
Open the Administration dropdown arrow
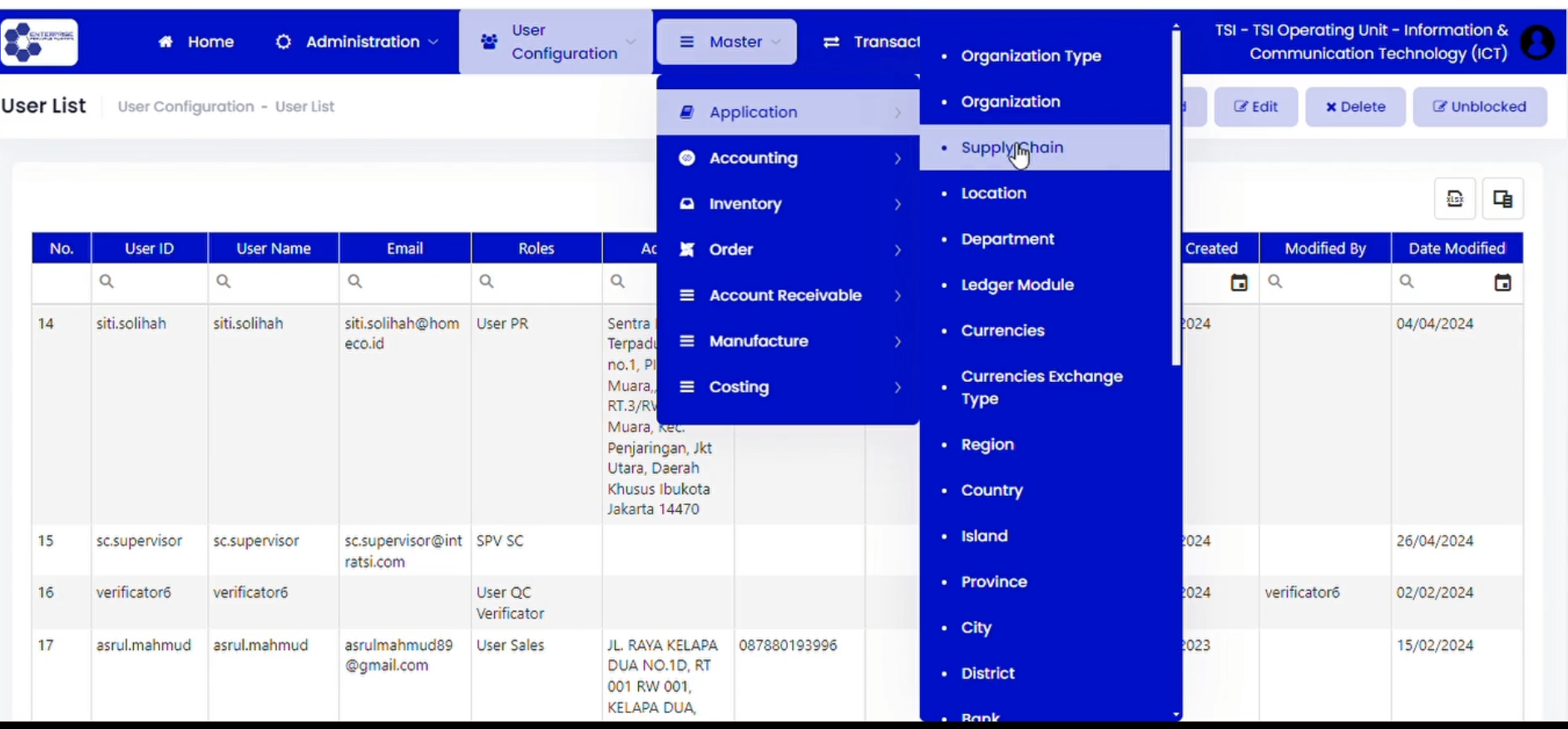433,42
